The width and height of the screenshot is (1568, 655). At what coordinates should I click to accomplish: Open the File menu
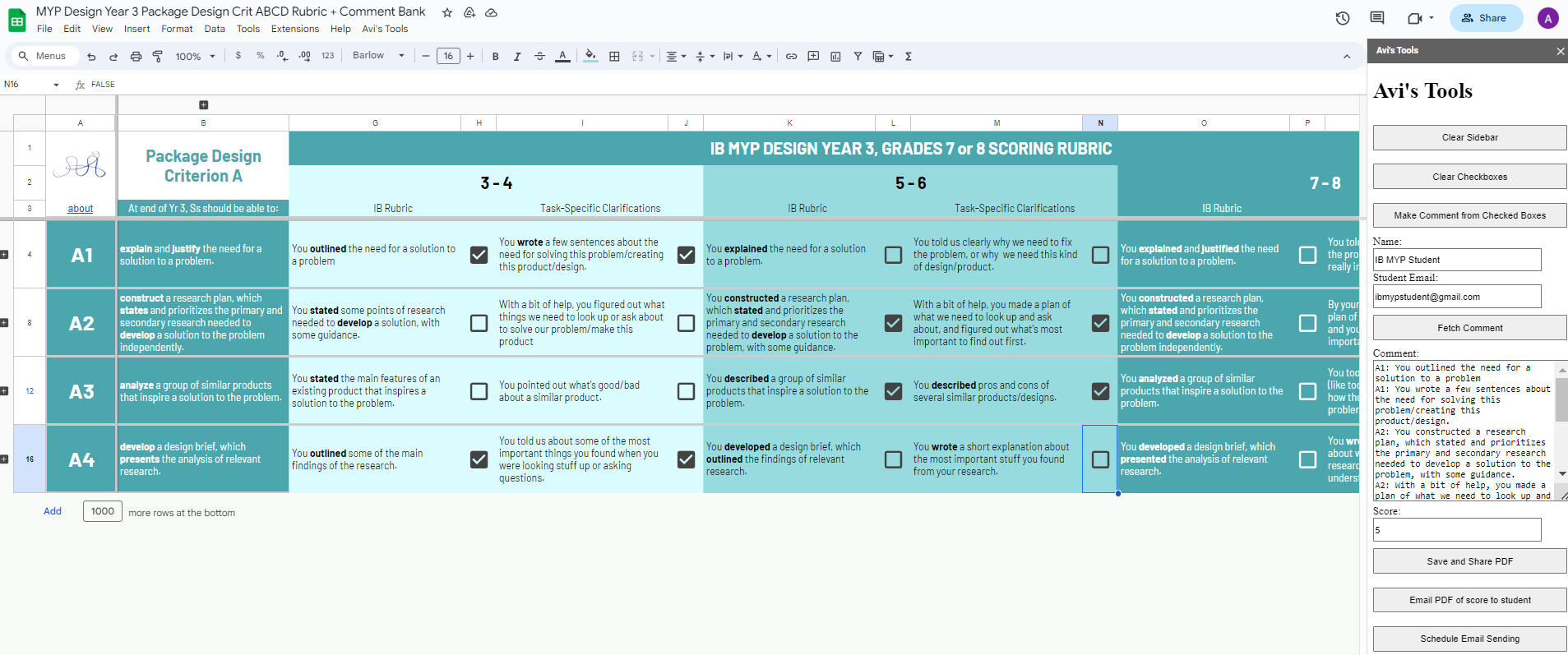[x=44, y=29]
